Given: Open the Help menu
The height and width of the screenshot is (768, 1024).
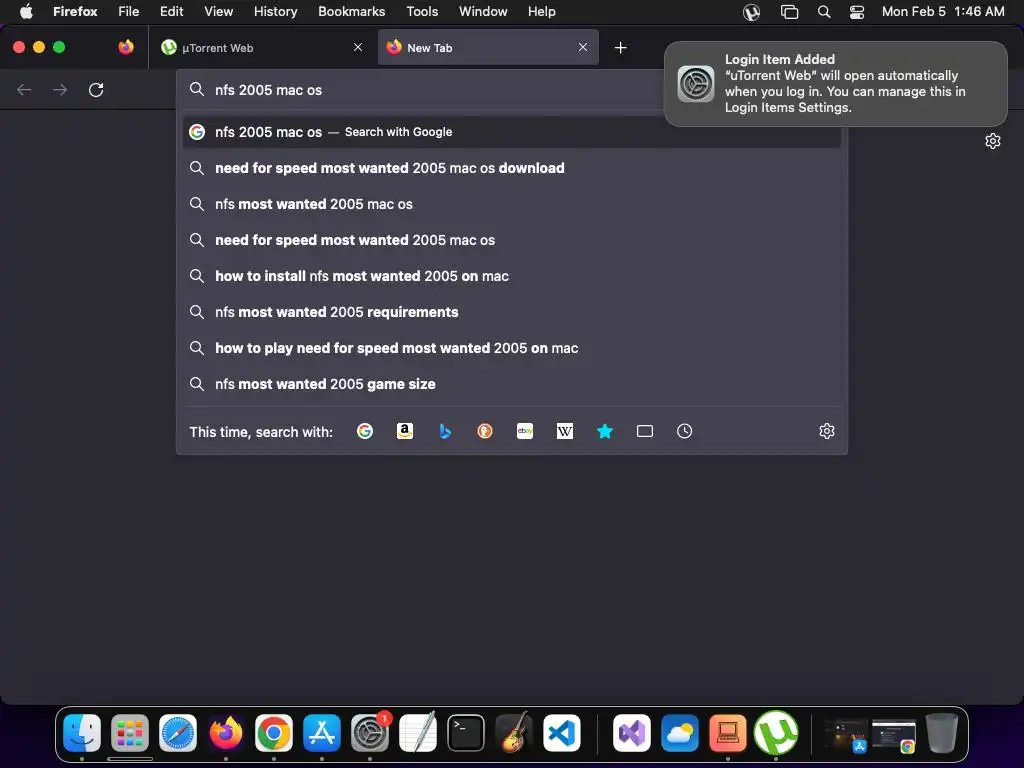Looking at the screenshot, I should point(541,11).
